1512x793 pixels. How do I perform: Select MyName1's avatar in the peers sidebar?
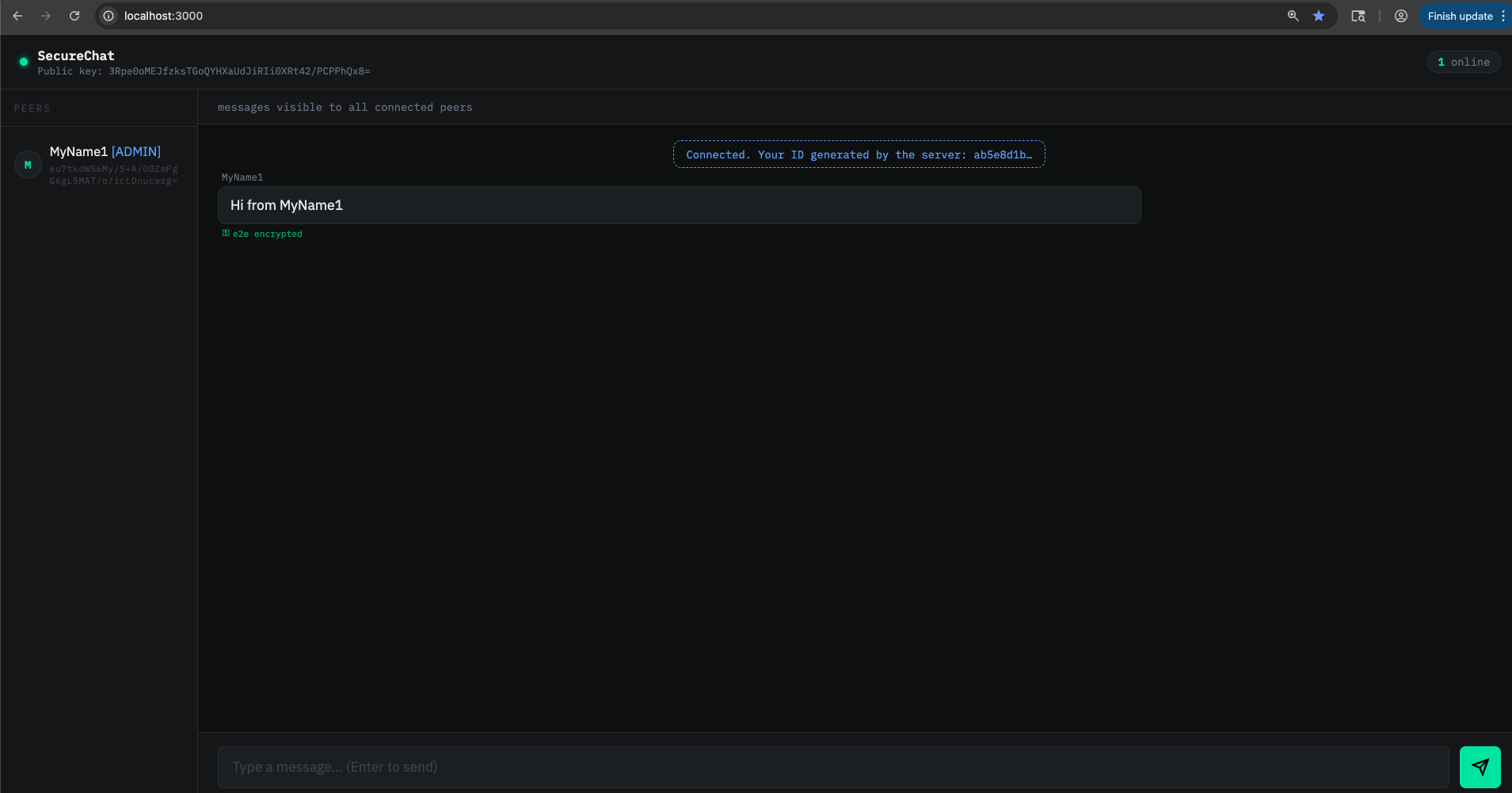27,164
